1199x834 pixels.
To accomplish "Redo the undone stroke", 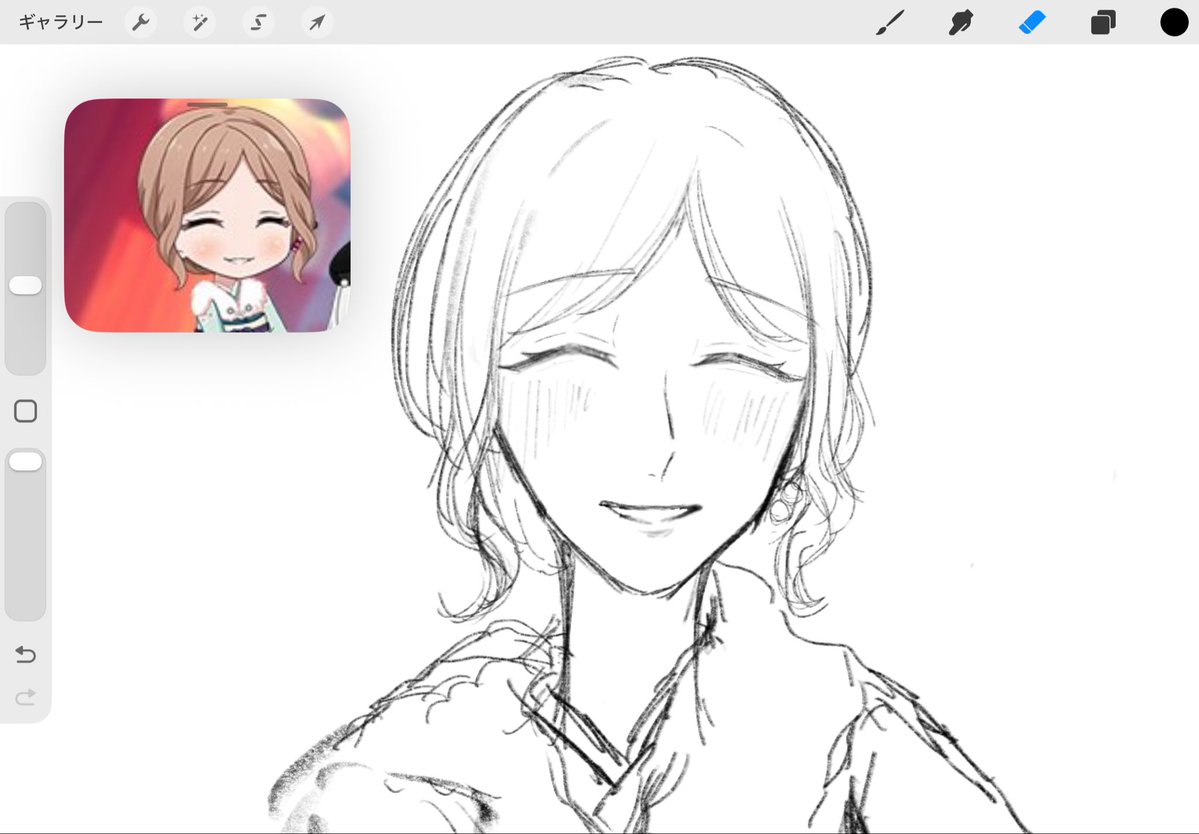I will 25,697.
